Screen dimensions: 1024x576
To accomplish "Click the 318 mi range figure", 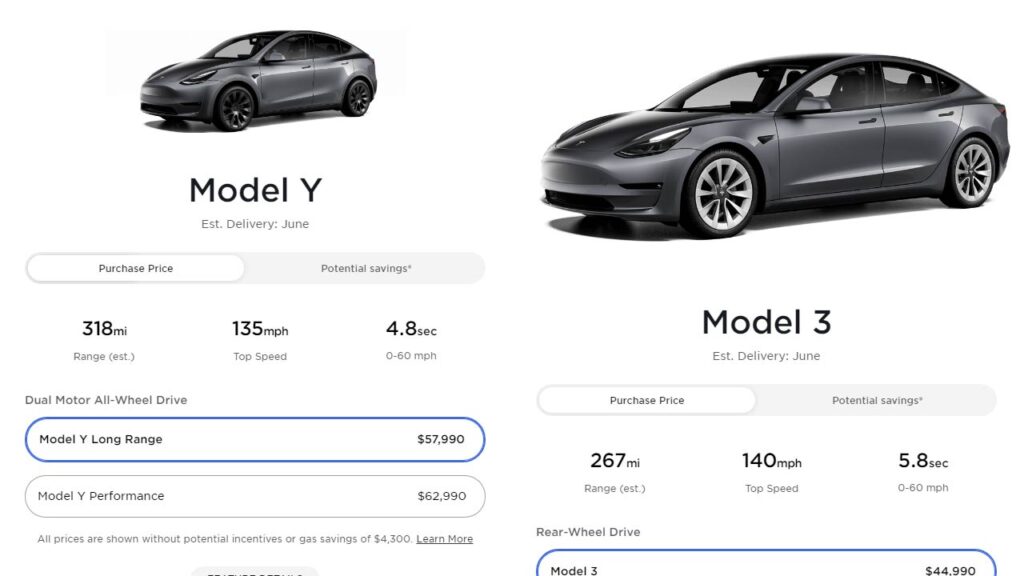I will click(104, 329).
